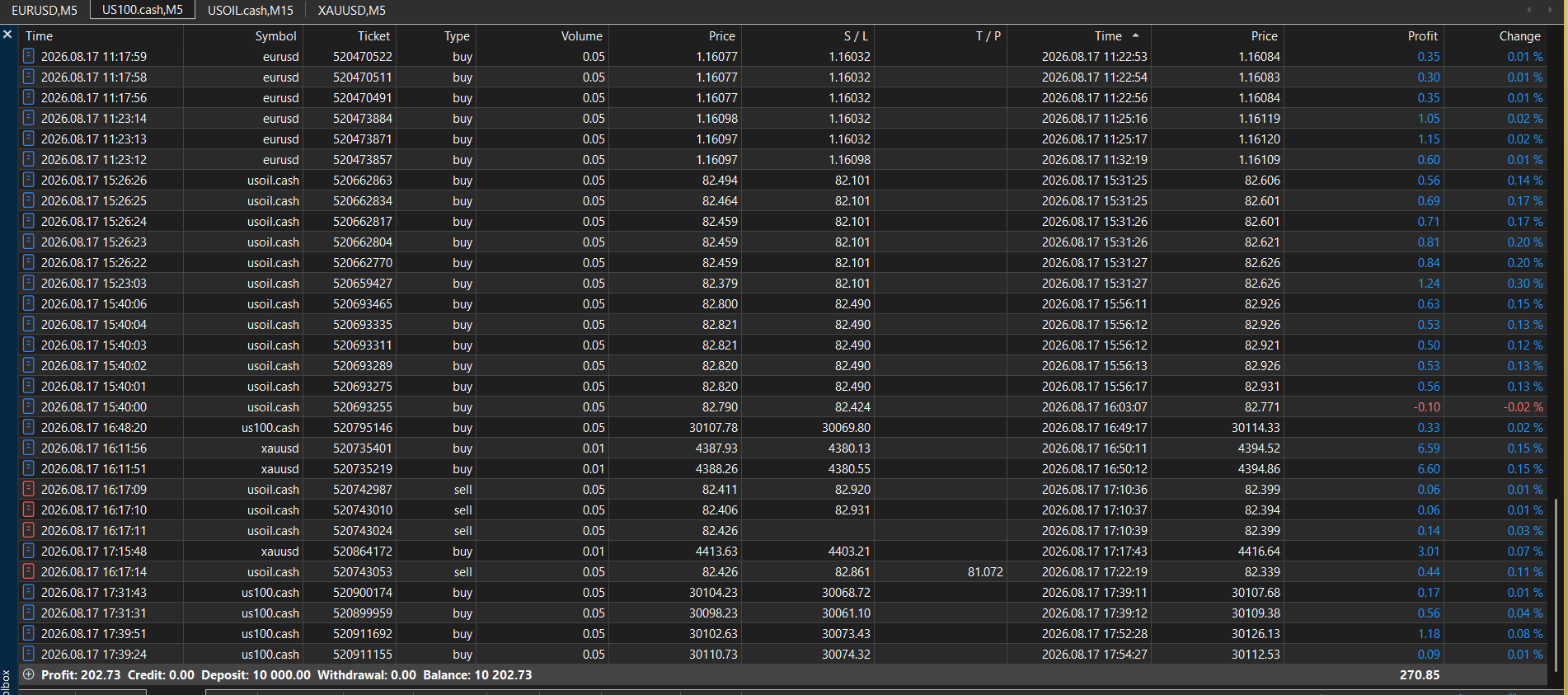Click the buy icon for ticket 520659427
Viewport: 1568px width, 695px height.
pos(29,283)
